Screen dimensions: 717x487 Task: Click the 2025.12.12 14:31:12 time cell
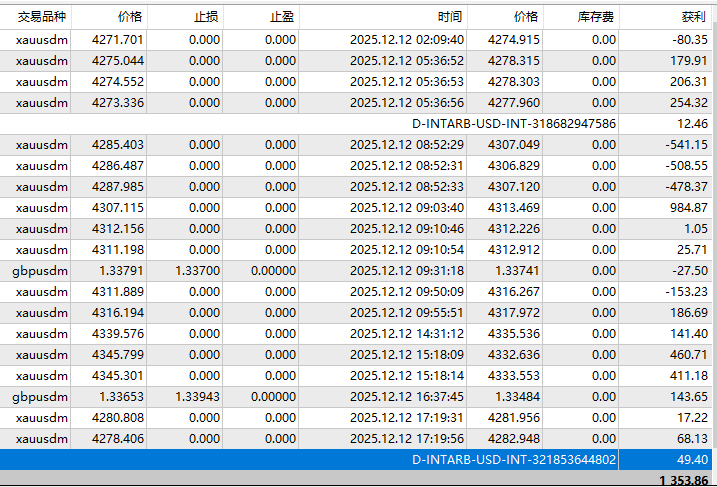coord(406,333)
